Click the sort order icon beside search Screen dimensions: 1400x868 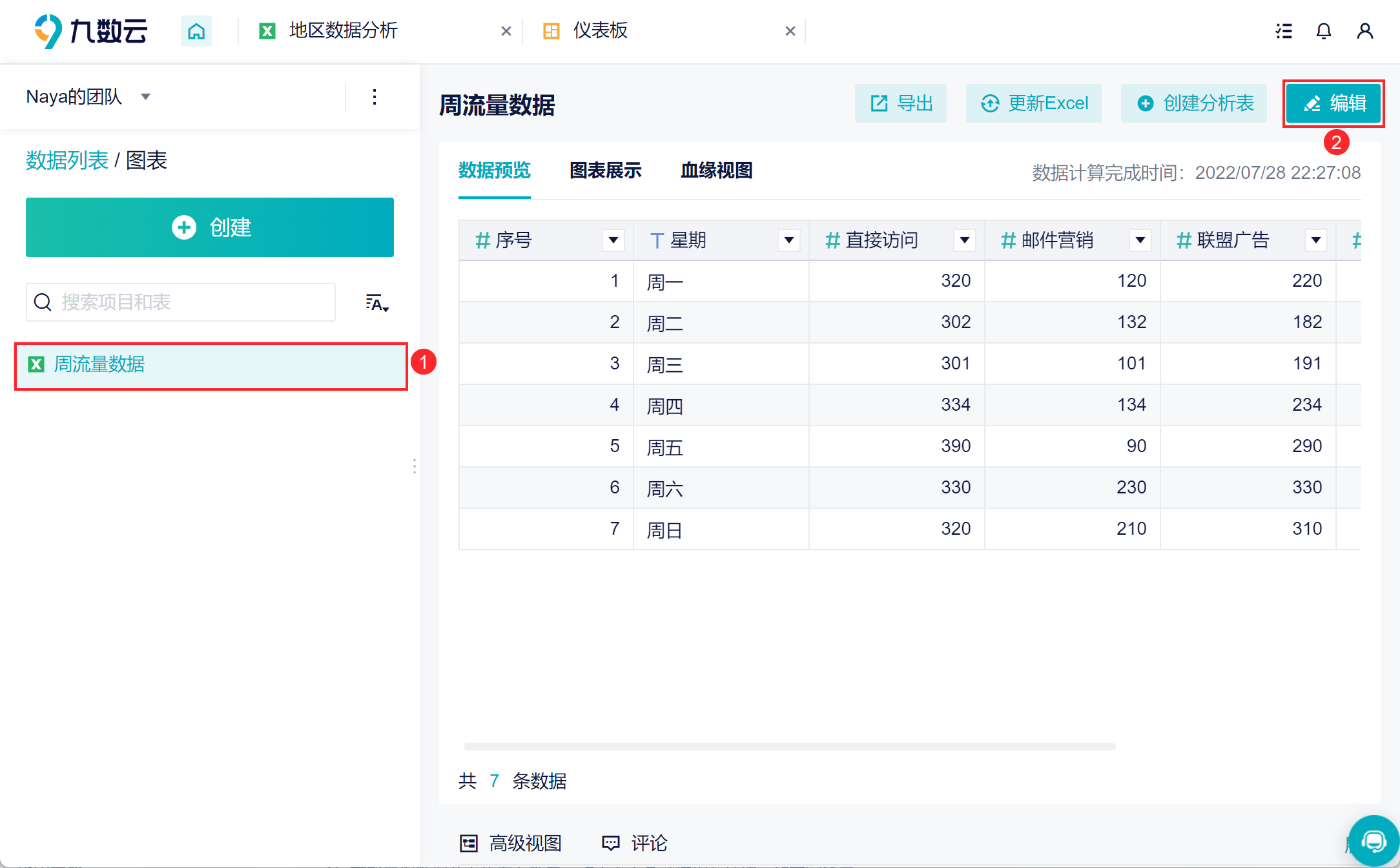click(376, 303)
